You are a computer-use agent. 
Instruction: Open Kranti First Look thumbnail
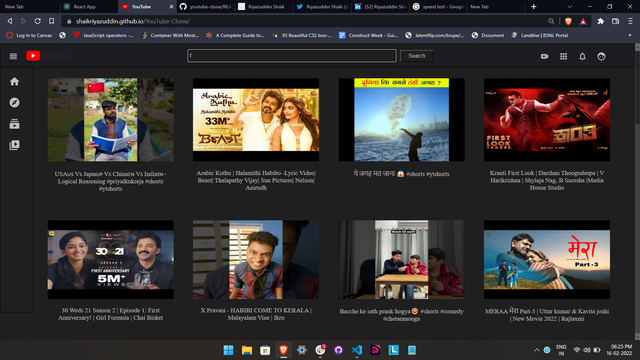coord(547,120)
